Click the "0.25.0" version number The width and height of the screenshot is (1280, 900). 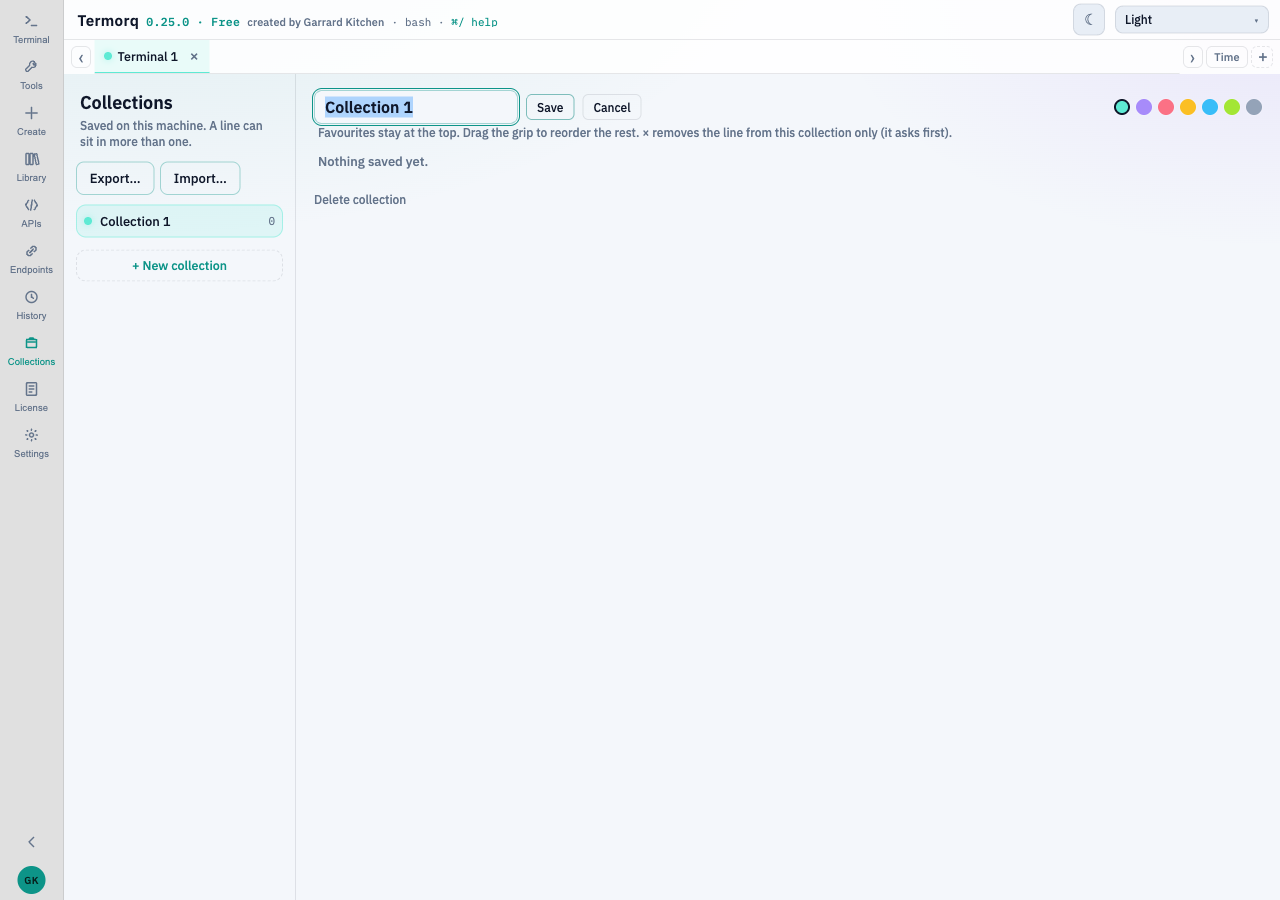(168, 22)
